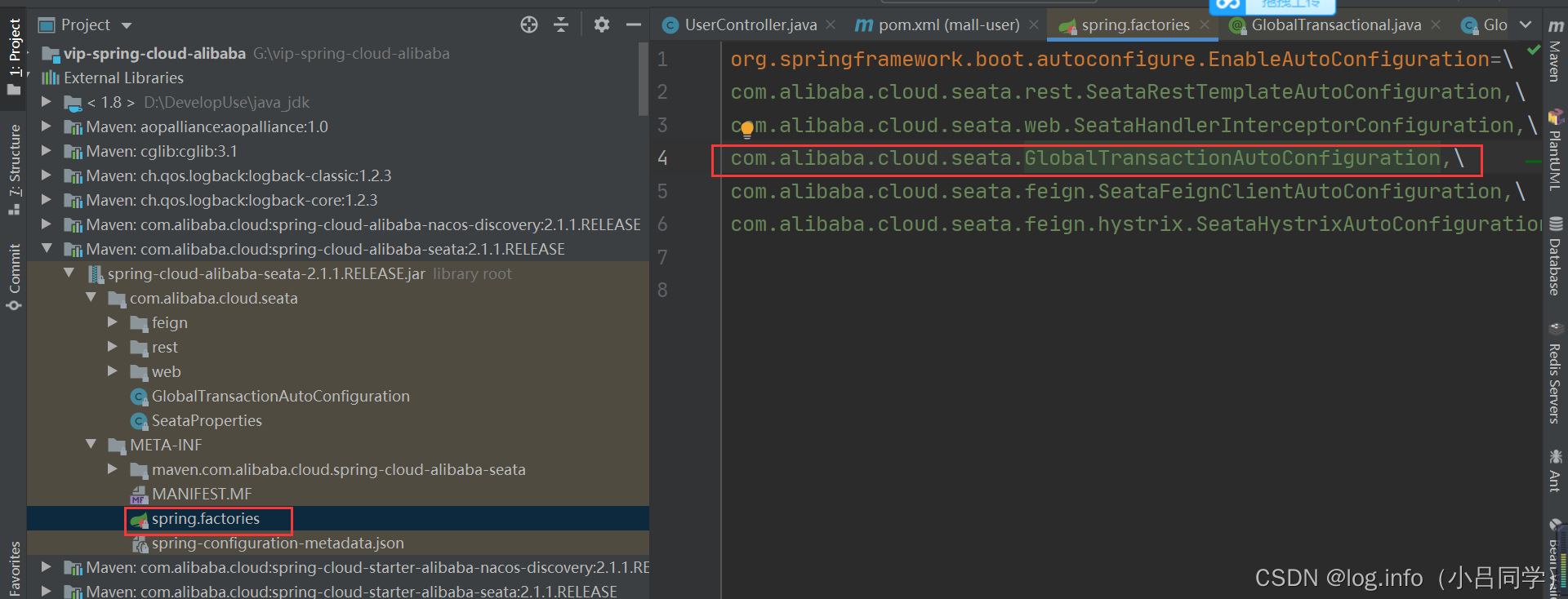Select spring-configuration-metadata.json file
Viewport: 1568px width, 599px height.
(278, 543)
